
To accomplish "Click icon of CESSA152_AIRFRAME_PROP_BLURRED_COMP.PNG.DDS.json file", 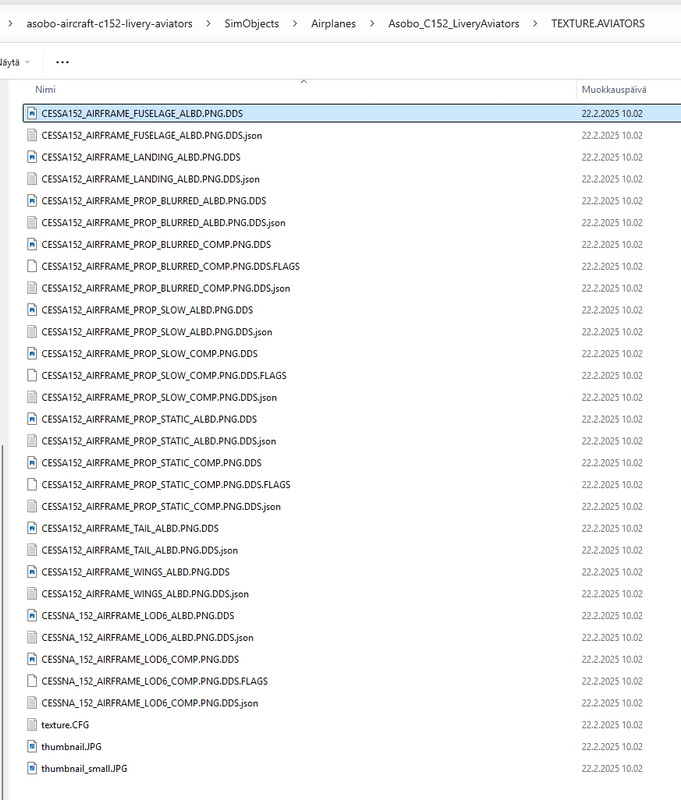I will 32,288.
